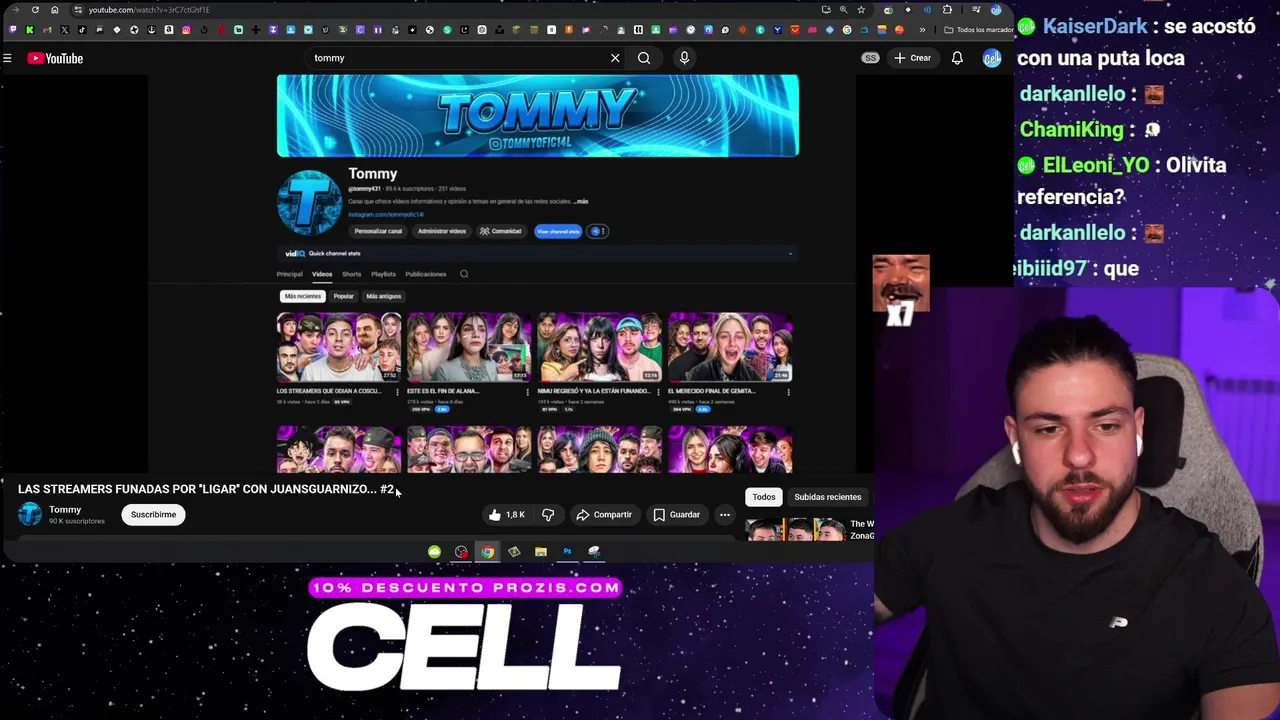The height and width of the screenshot is (720, 1280).
Task: Click the channel search magnifier icon
Action: (x=464, y=274)
